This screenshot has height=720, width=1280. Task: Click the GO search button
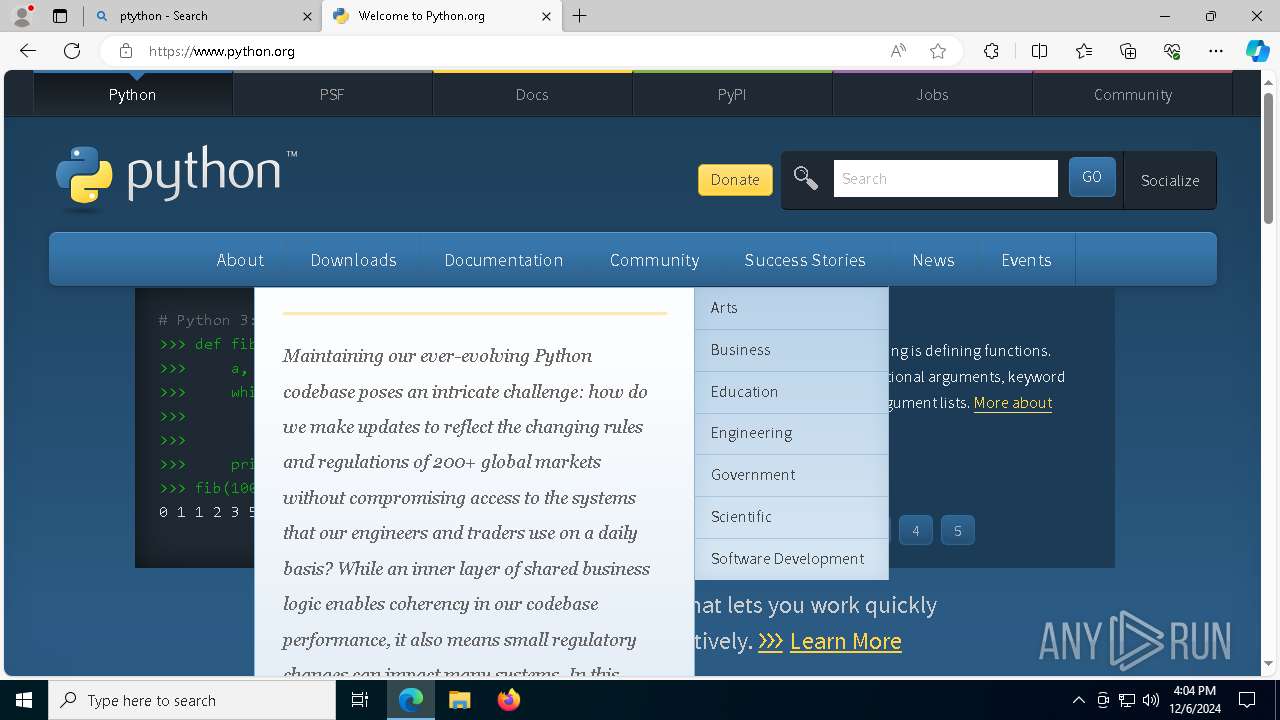coord(1092,177)
